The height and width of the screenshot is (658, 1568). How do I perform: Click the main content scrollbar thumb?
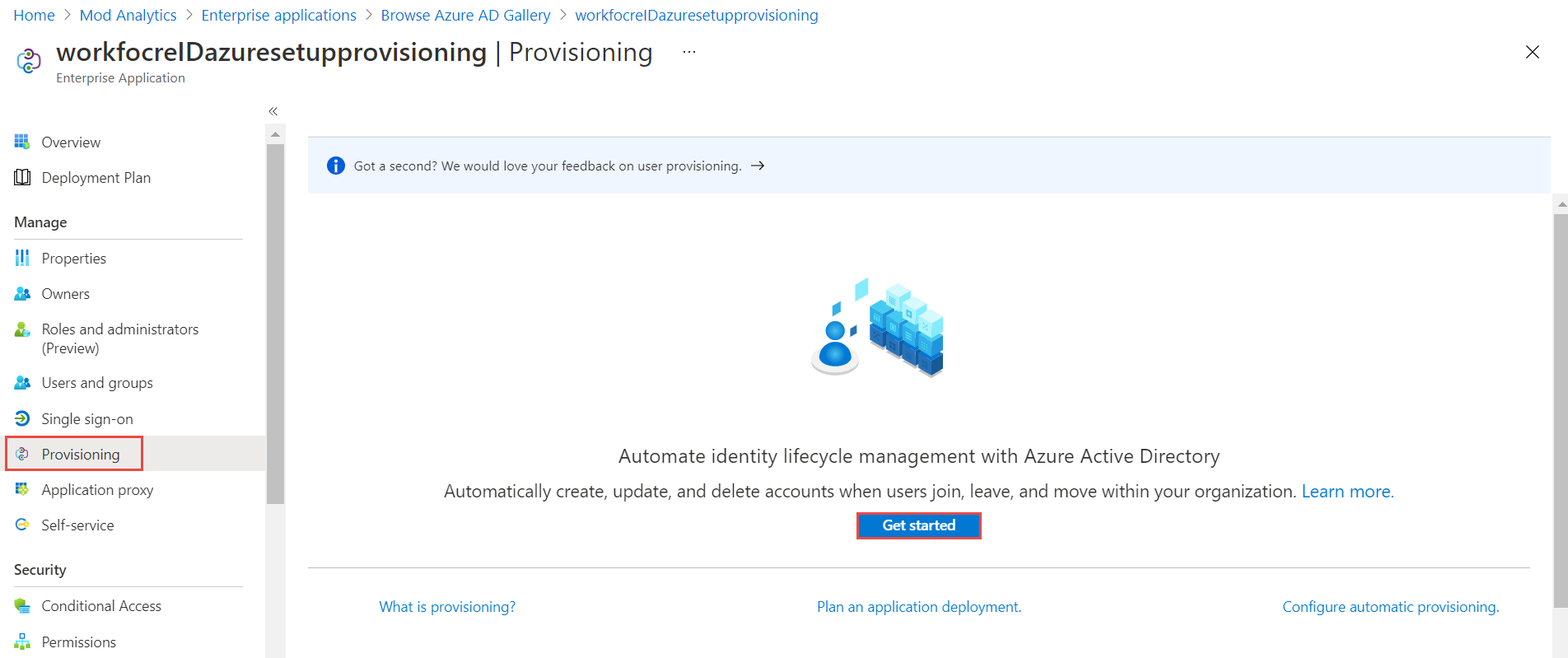[1561, 410]
